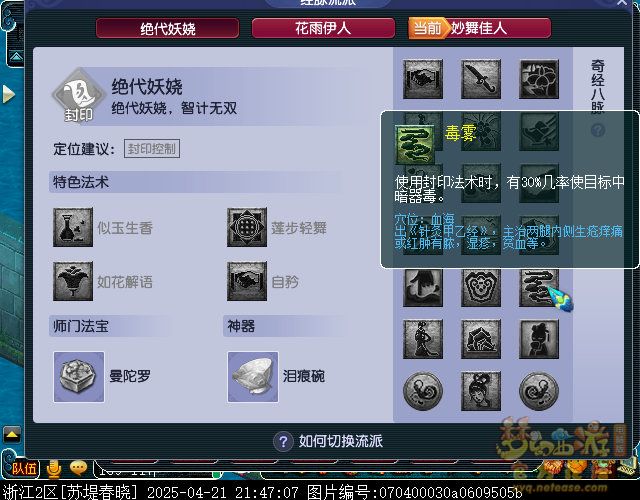
Task: Open the 泪痕碗 artifact bowl item
Action: (253, 377)
